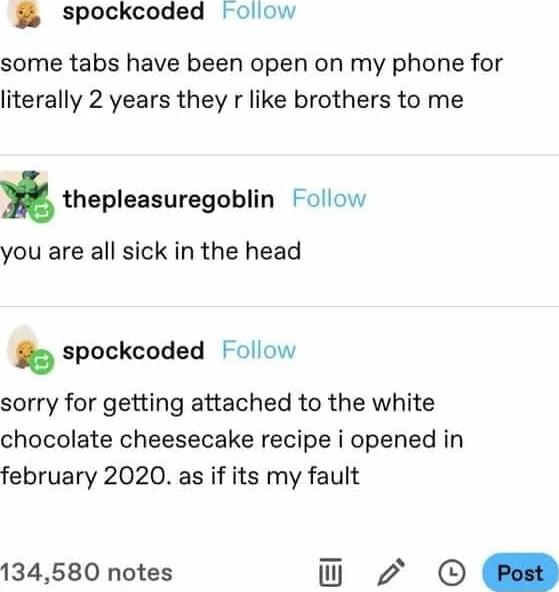
Task: Click the clock schedule icon
Action: click(451, 572)
